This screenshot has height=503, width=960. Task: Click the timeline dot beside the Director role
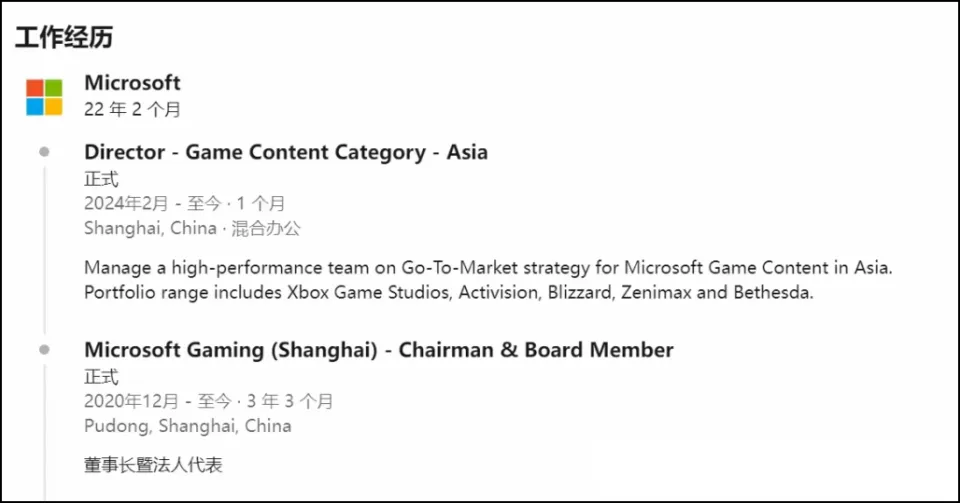pyautogui.click(x=44, y=153)
